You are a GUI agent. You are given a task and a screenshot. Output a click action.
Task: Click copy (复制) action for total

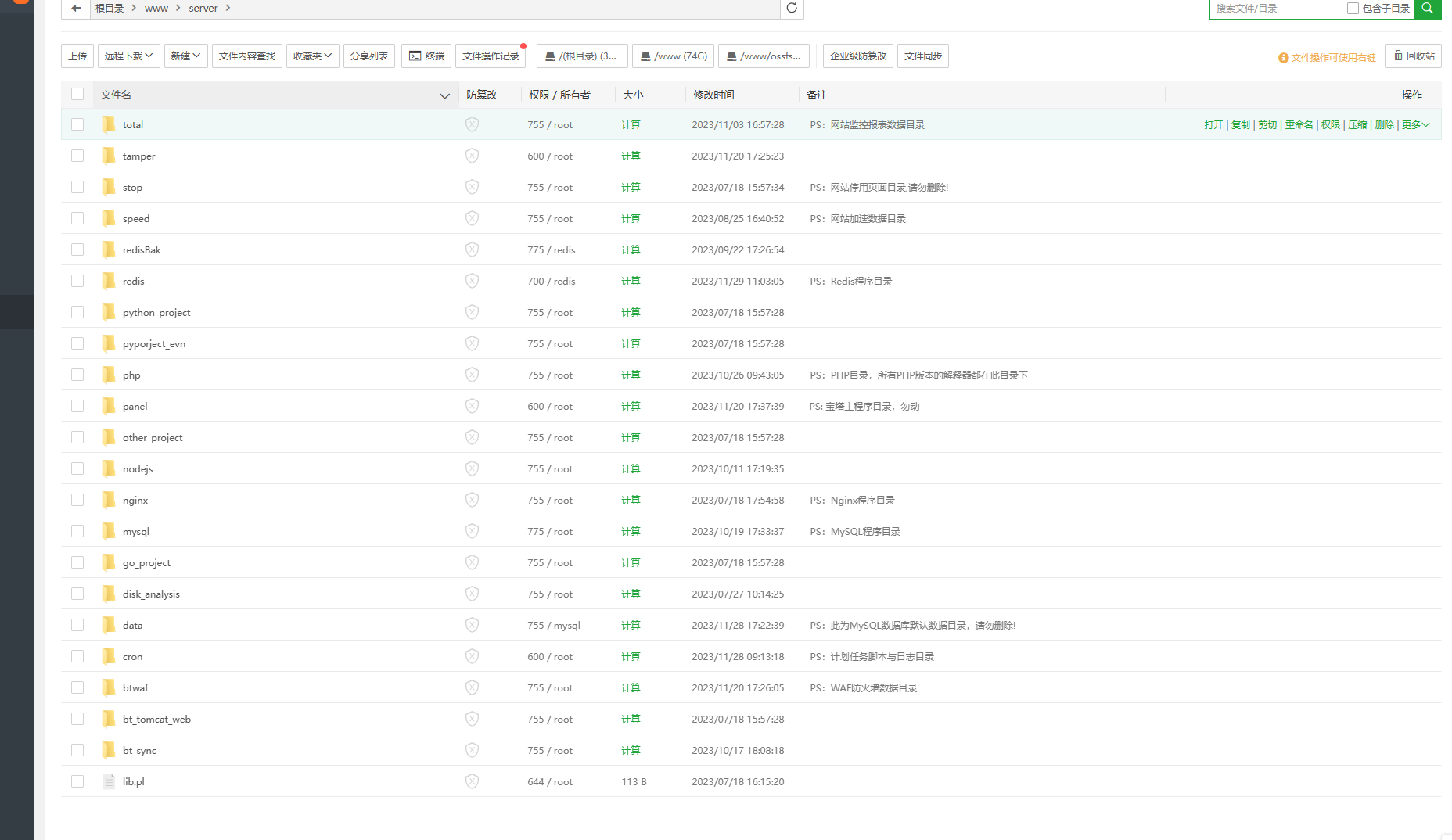[x=1240, y=124]
